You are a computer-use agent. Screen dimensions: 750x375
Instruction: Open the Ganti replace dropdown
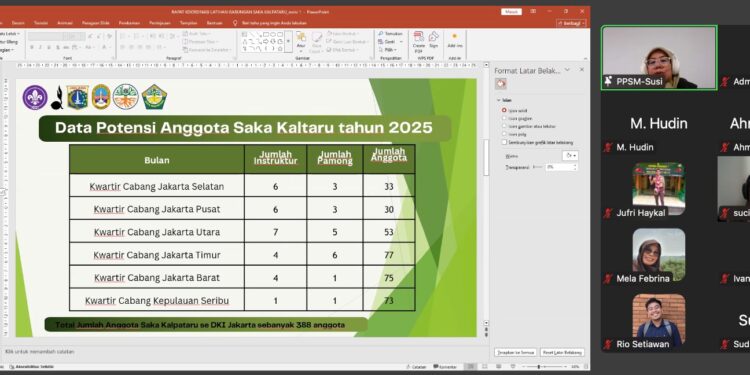point(389,42)
